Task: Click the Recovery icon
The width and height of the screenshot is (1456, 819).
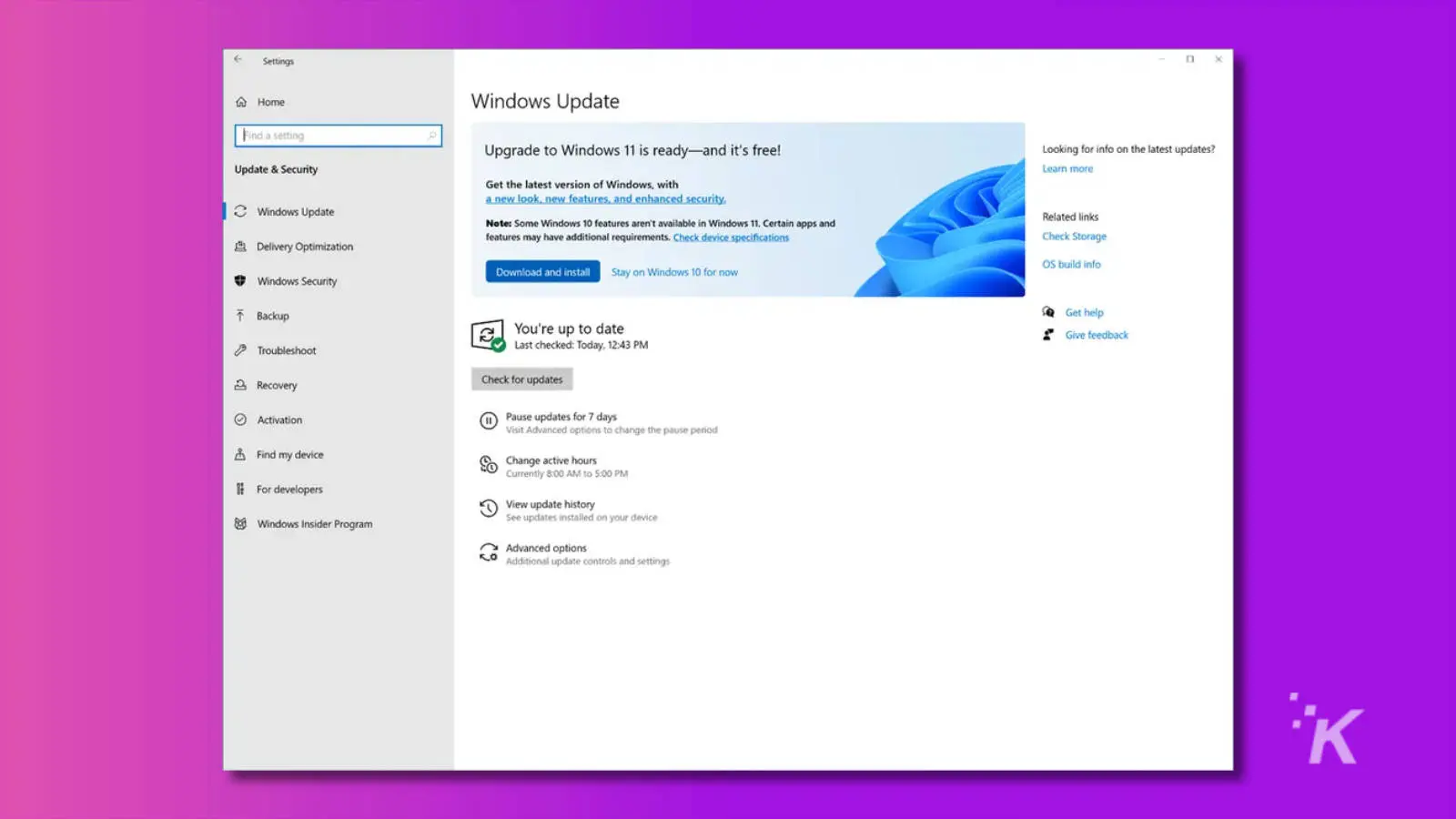Action: pos(240,385)
